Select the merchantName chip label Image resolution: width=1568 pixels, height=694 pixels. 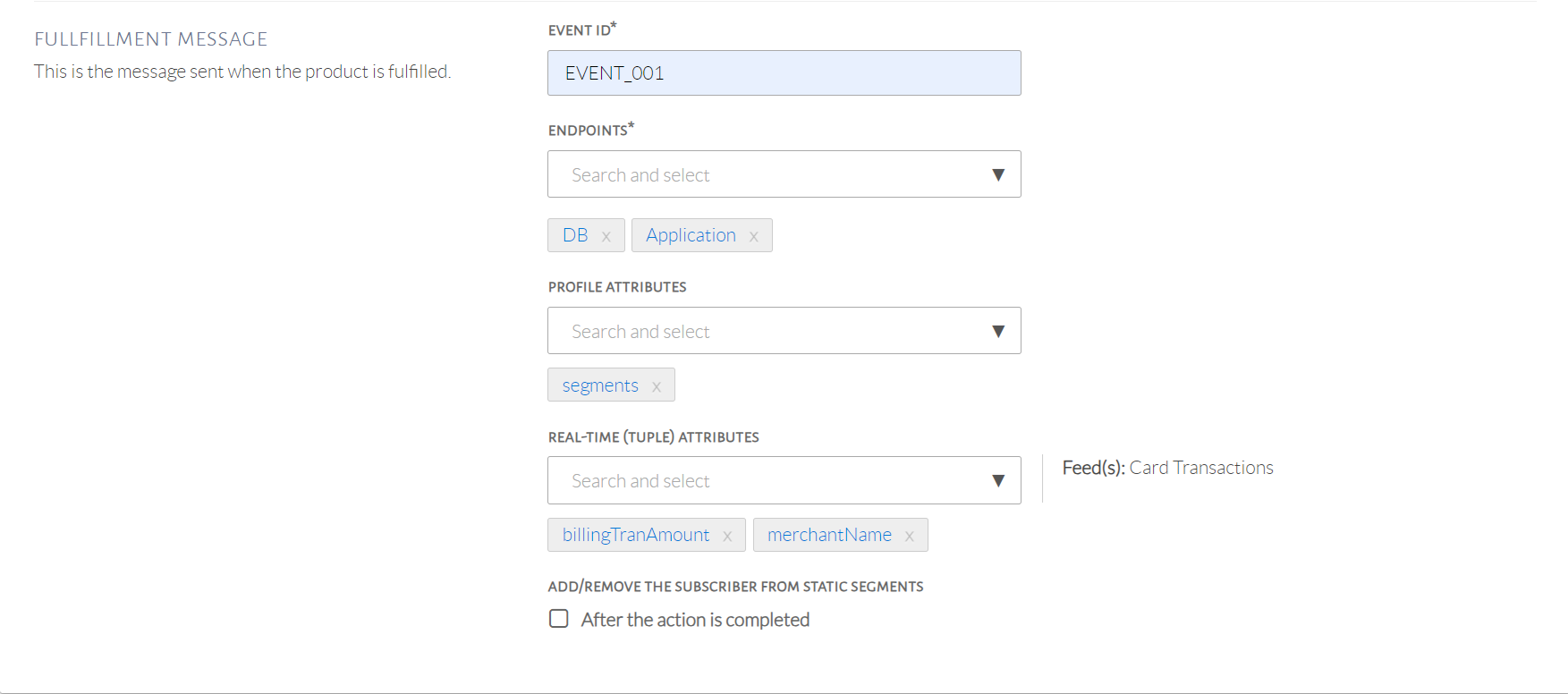(829, 535)
